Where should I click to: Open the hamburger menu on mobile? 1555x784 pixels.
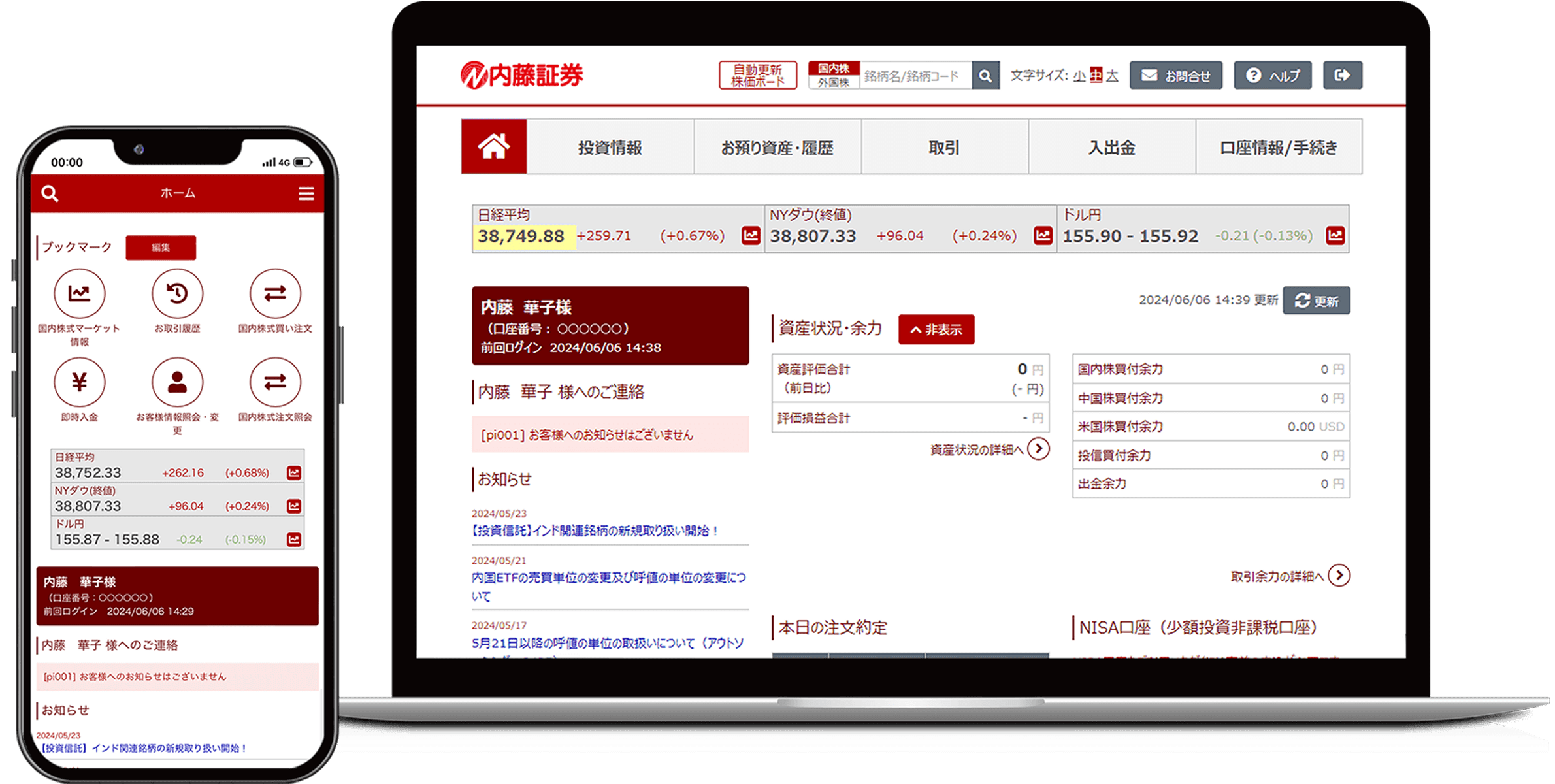[306, 193]
